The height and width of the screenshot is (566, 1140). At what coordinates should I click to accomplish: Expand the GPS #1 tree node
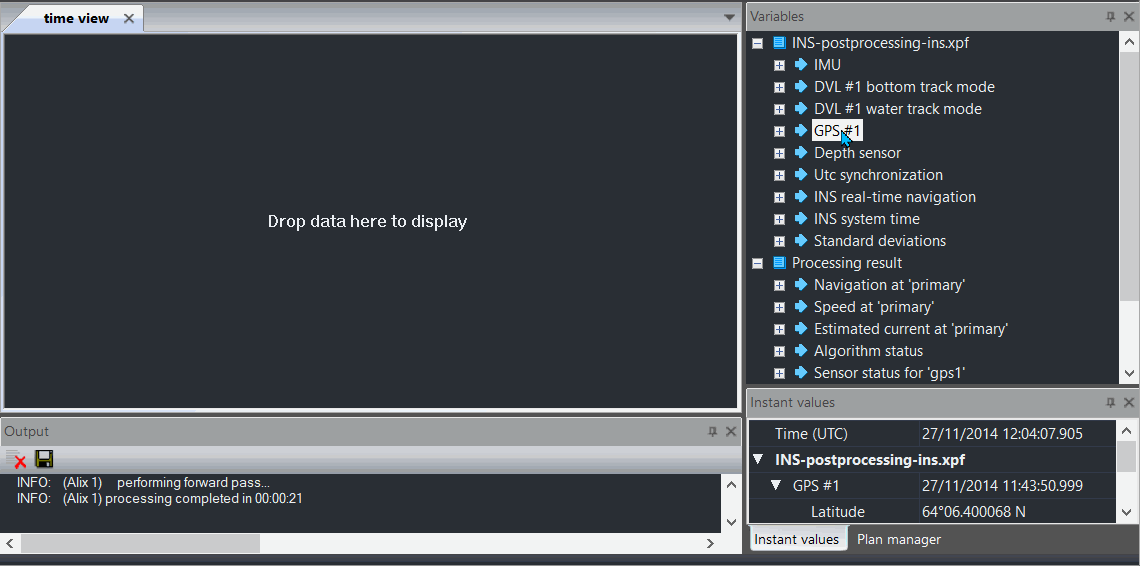click(x=779, y=131)
